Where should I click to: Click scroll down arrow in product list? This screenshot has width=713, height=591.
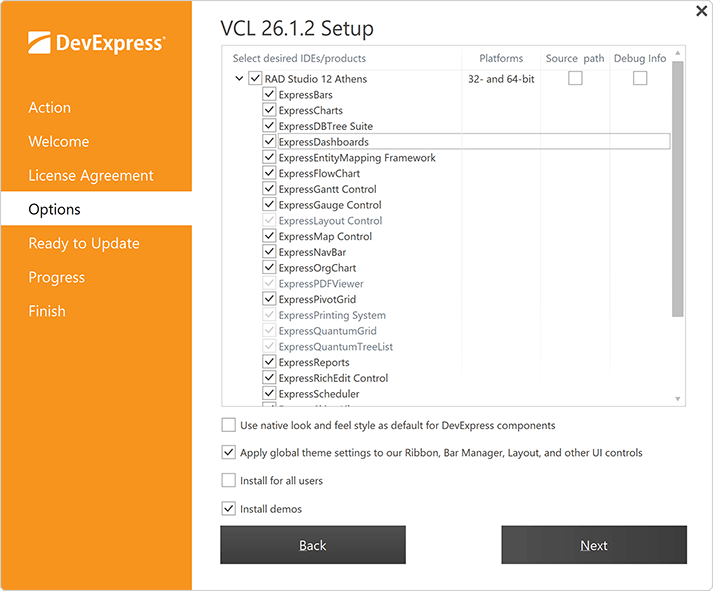[678, 399]
